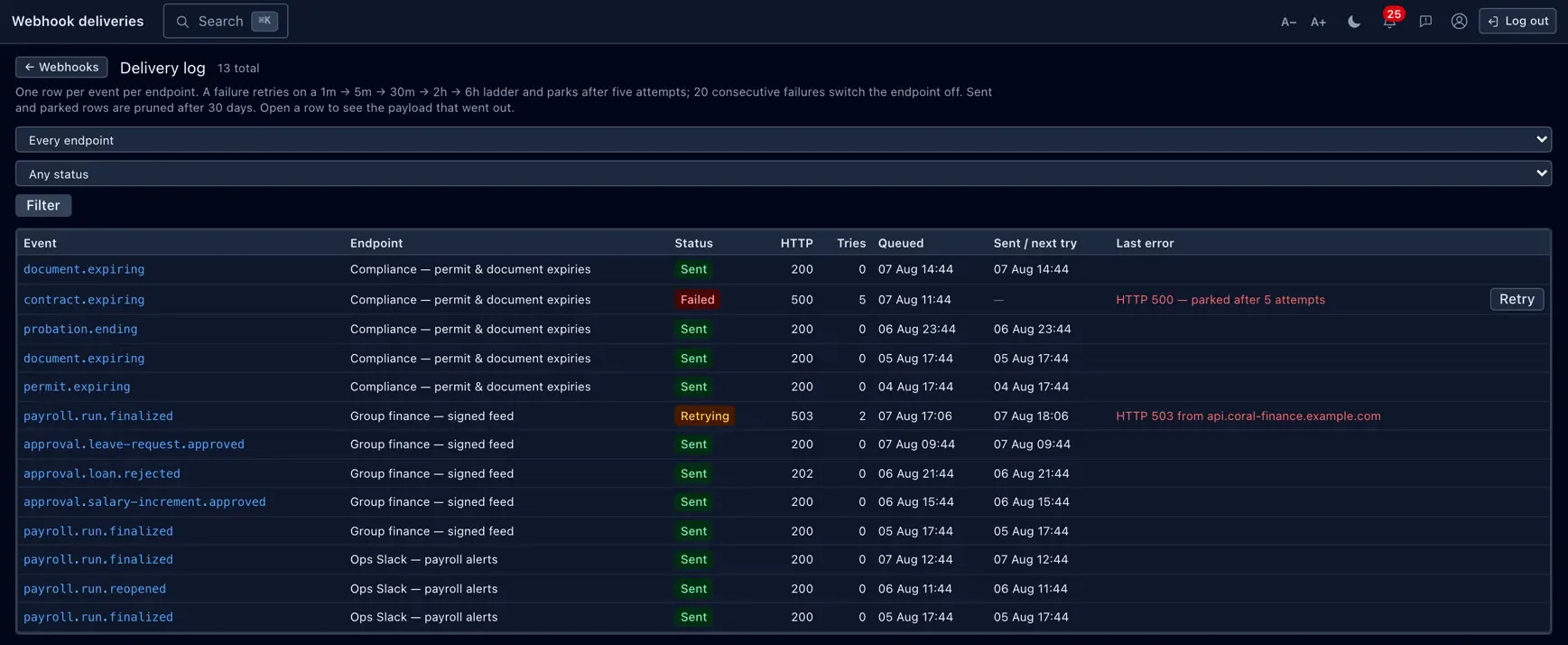Screen dimensions: 1568x645
Task: Open payroll.run.finalized with Retrying status
Action: [98, 416]
